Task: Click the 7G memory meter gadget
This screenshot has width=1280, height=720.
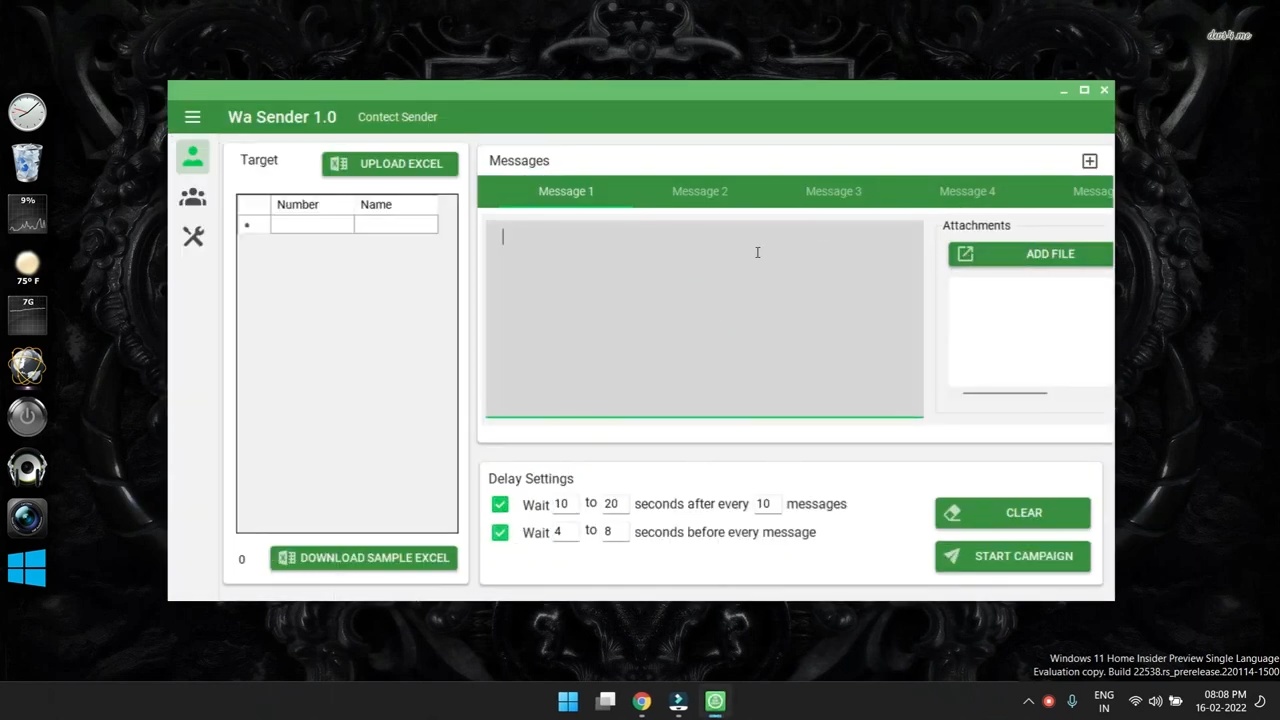Action: pos(27,315)
